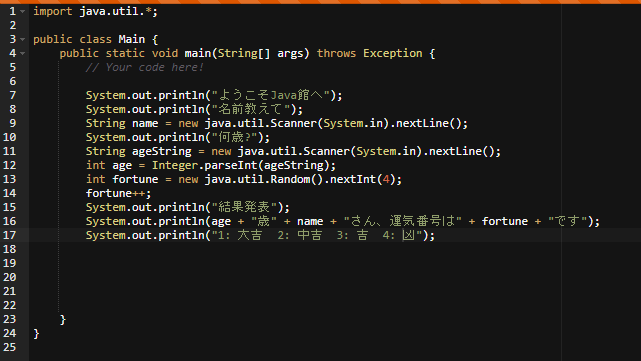Image resolution: width=641 pixels, height=361 pixels.
Task: Click the string "さん、運気番号は"
Action: coord(403,221)
